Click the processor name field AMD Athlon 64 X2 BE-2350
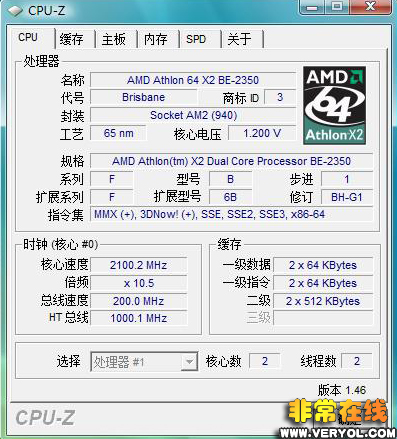397x439 pixels. click(x=193, y=80)
